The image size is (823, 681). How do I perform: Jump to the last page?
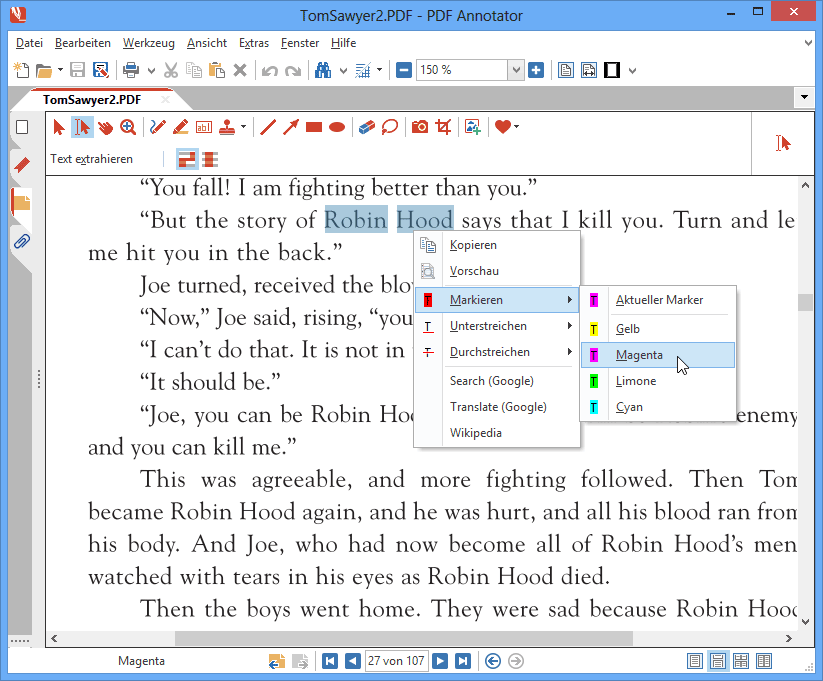click(462, 661)
